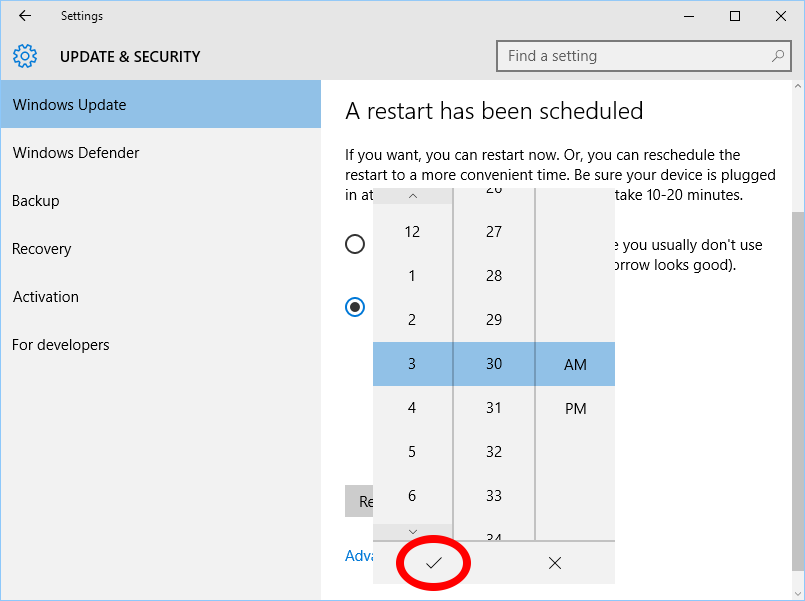Choose hour 3 in the time picker
Viewport: 805px width, 601px height.
point(412,364)
